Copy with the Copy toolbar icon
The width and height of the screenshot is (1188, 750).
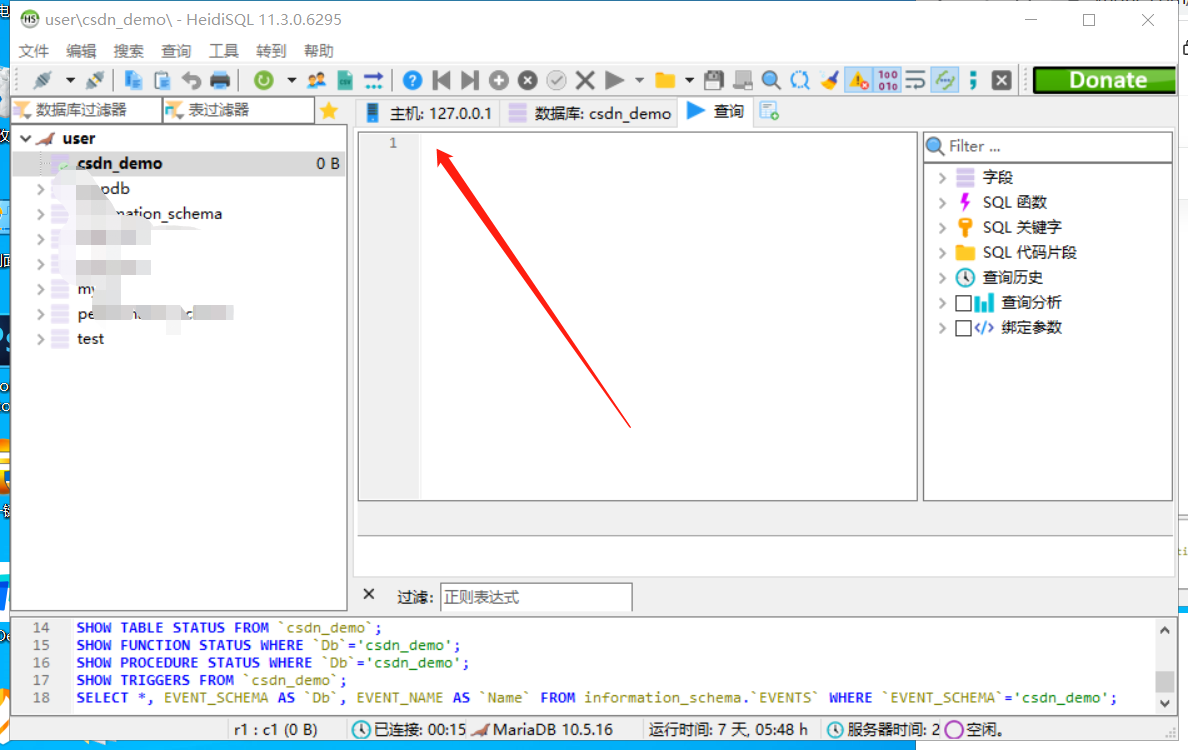133,80
